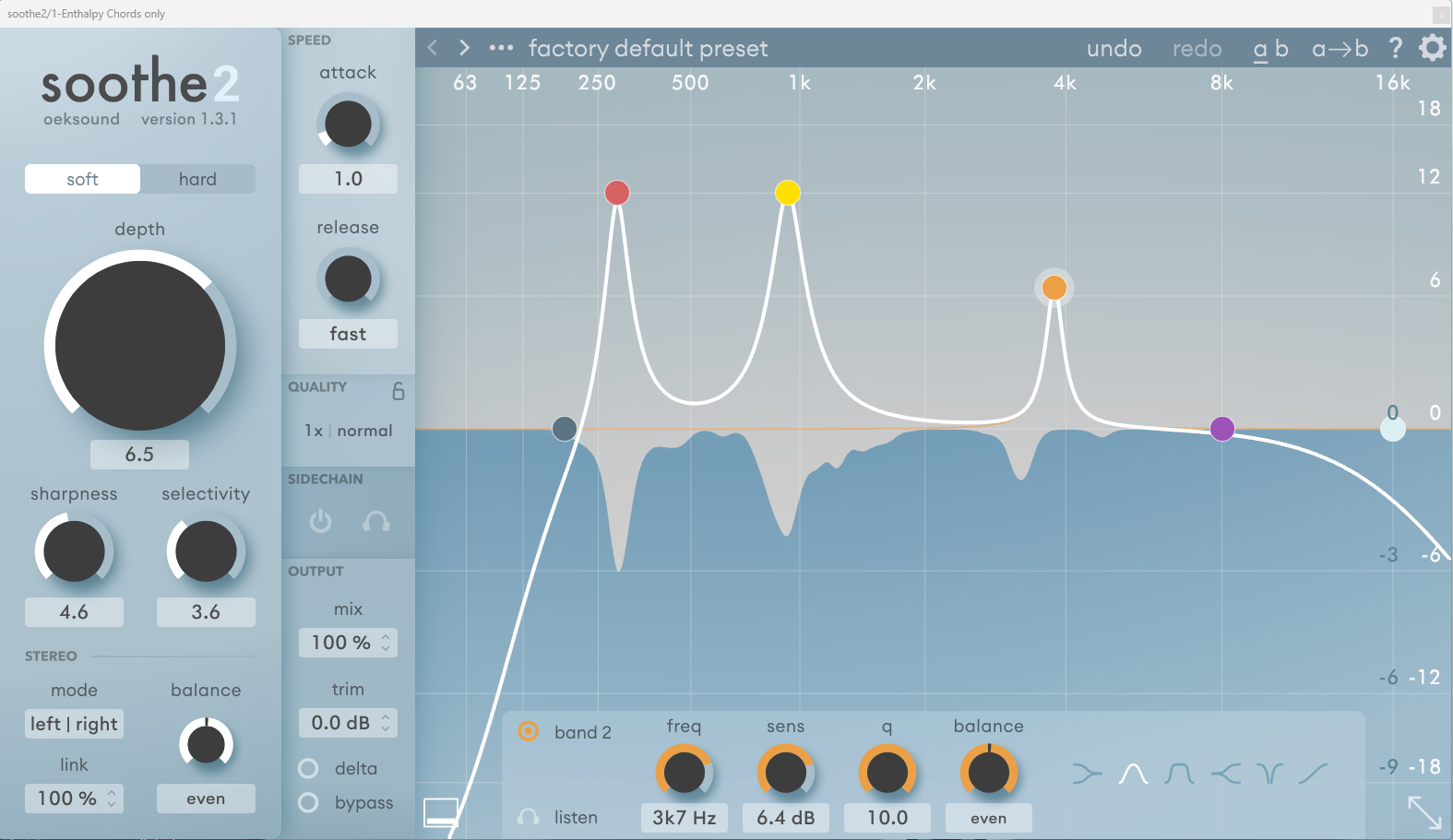
Task: Click band 2 q knob
Action: [x=887, y=773]
